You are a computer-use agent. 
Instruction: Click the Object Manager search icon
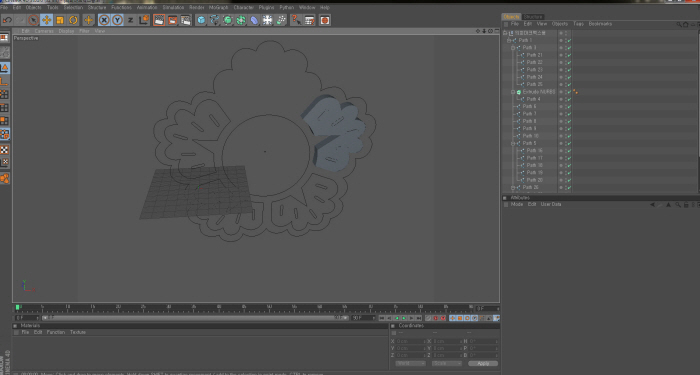point(679,24)
